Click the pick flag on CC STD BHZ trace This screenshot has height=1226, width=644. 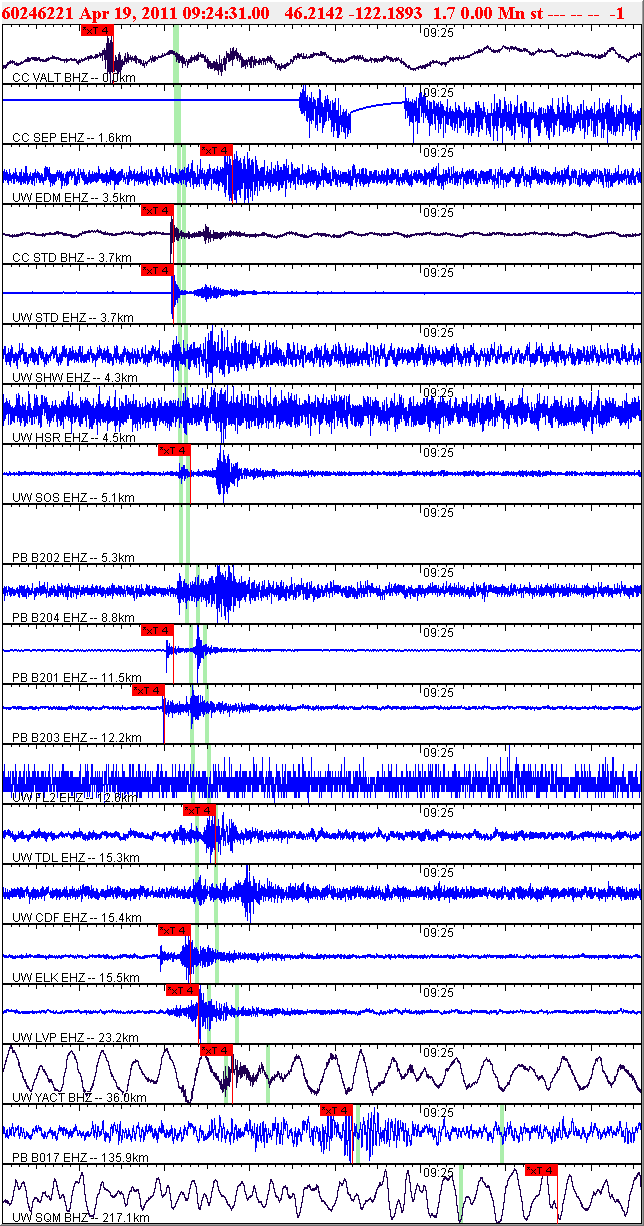(156, 210)
